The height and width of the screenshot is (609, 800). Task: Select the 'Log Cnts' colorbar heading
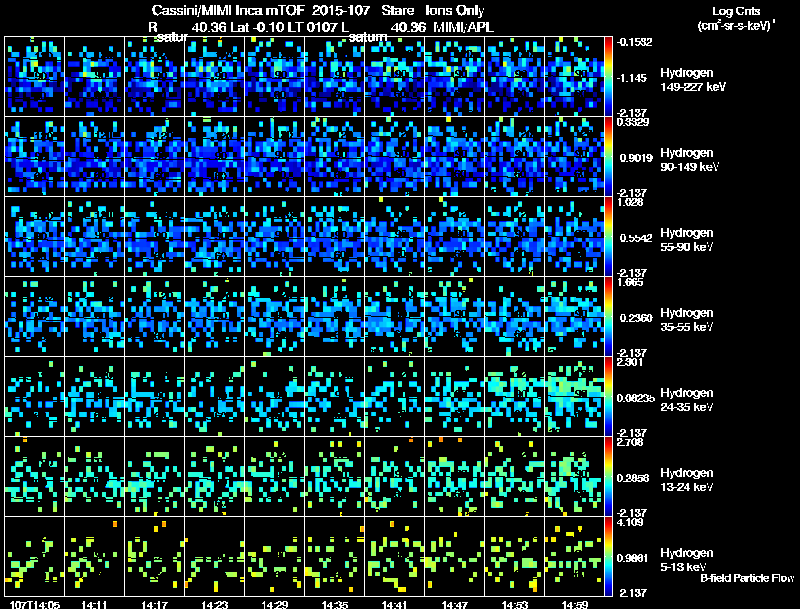[x=736, y=11]
